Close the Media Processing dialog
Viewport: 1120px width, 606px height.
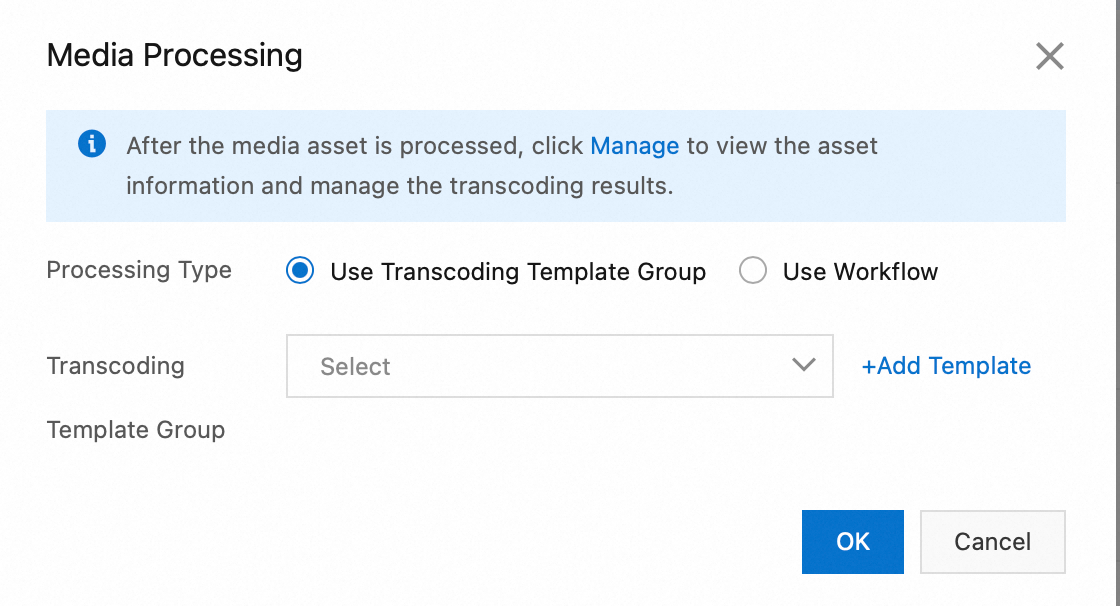(x=1049, y=56)
